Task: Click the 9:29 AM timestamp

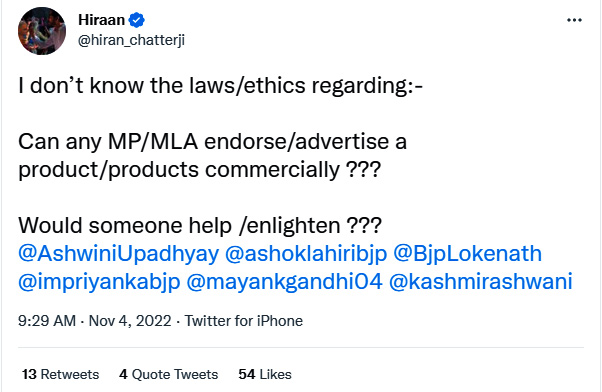Action: click(47, 321)
